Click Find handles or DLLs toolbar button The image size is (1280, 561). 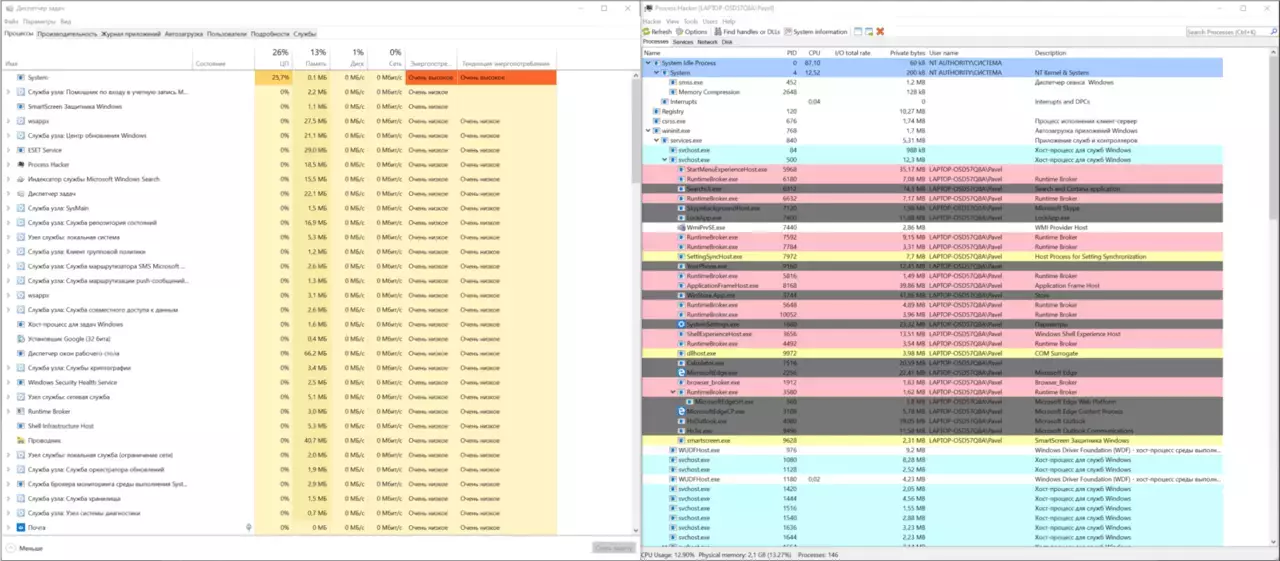(x=746, y=32)
